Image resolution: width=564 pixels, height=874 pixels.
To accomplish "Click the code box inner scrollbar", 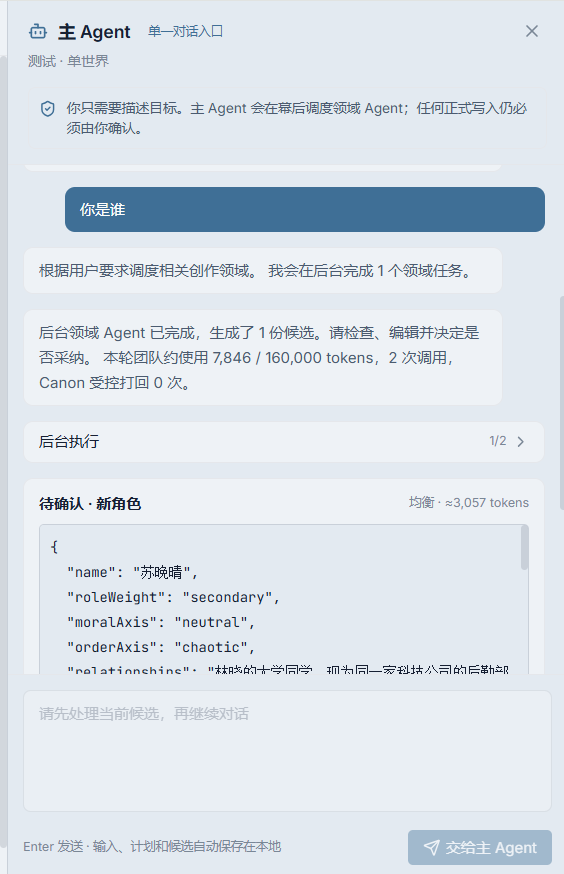I will pyautogui.click(x=524, y=548).
